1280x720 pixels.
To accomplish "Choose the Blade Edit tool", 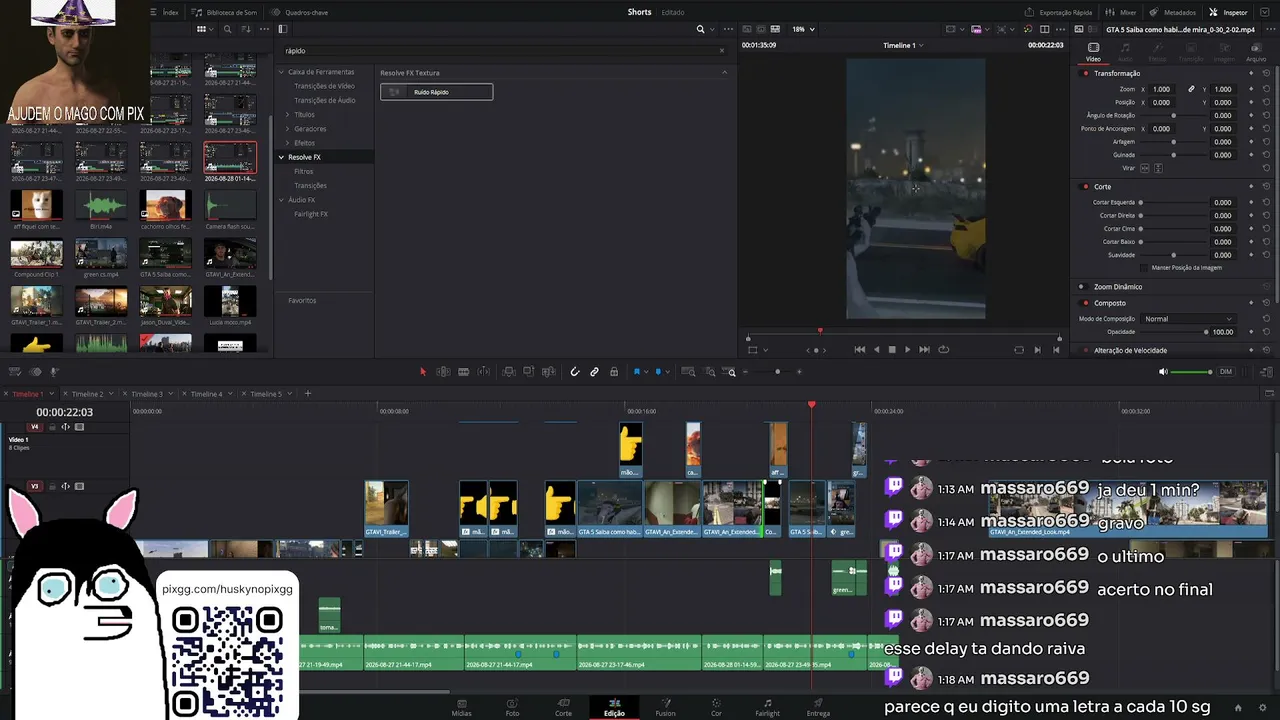I will coord(463,372).
